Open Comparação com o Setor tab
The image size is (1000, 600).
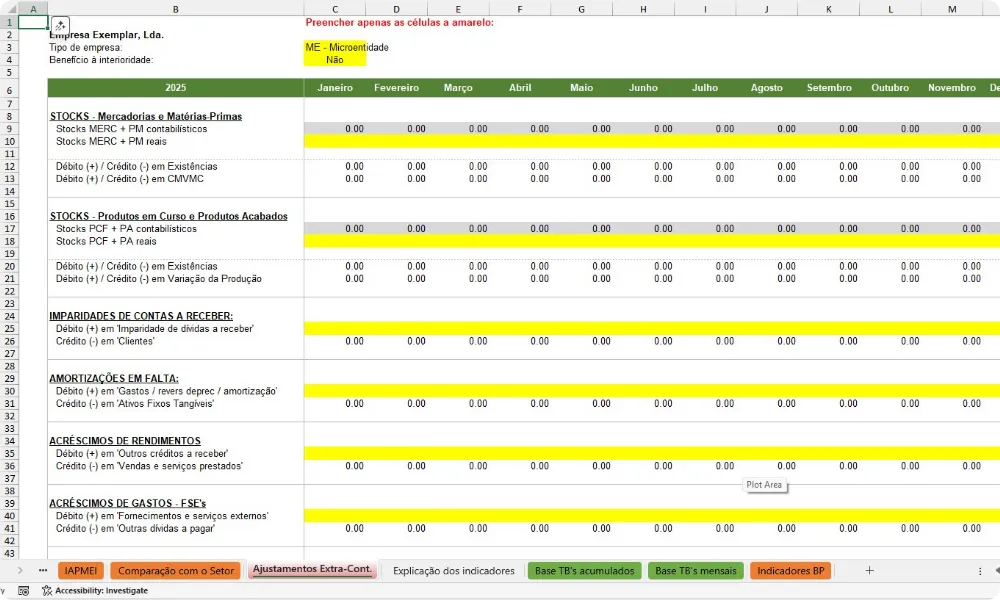pos(175,571)
